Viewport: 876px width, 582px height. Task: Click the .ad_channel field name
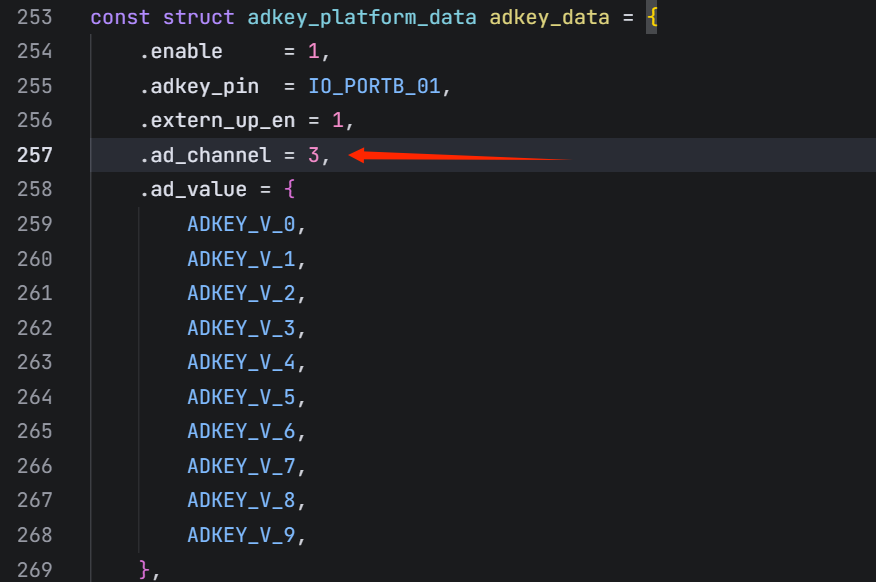coord(205,155)
